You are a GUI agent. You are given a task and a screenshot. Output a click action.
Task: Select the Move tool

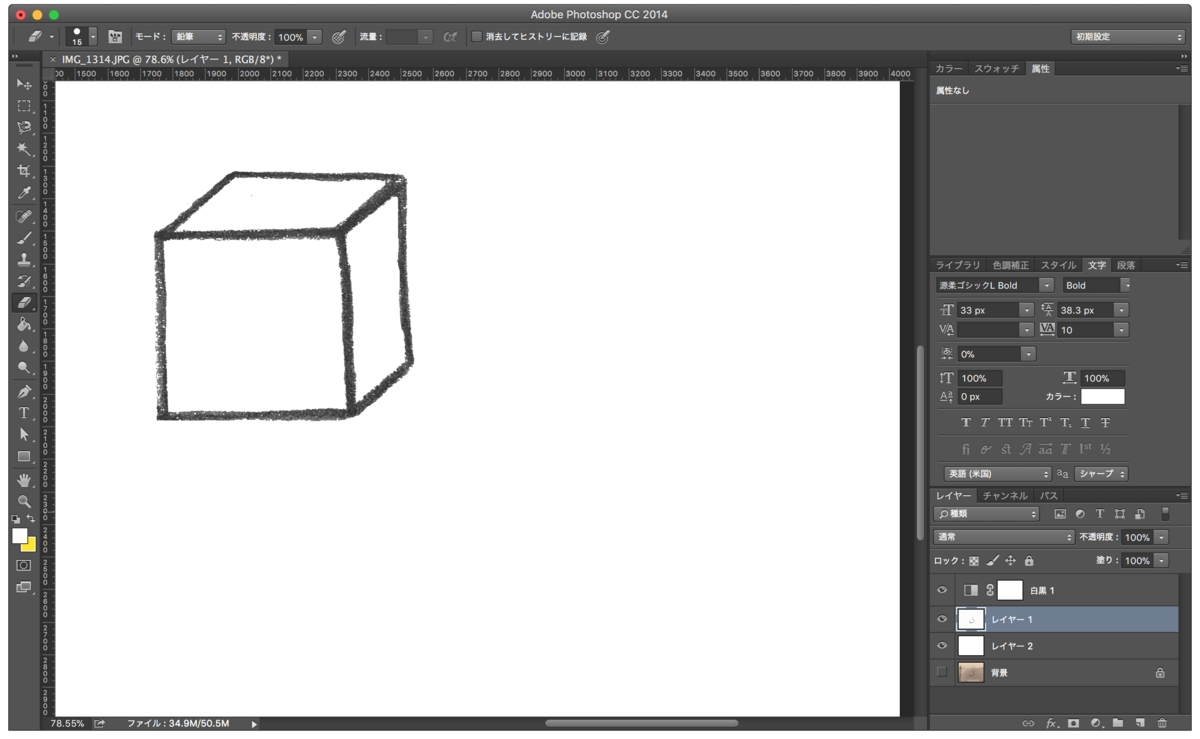[24, 84]
